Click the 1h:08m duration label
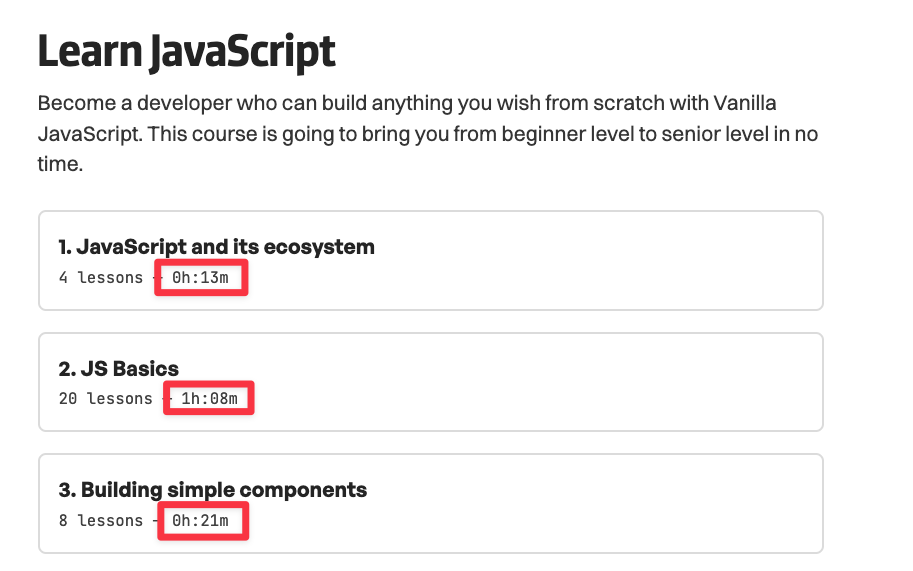This screenshot has width=913, height=571. pos(209,399)
